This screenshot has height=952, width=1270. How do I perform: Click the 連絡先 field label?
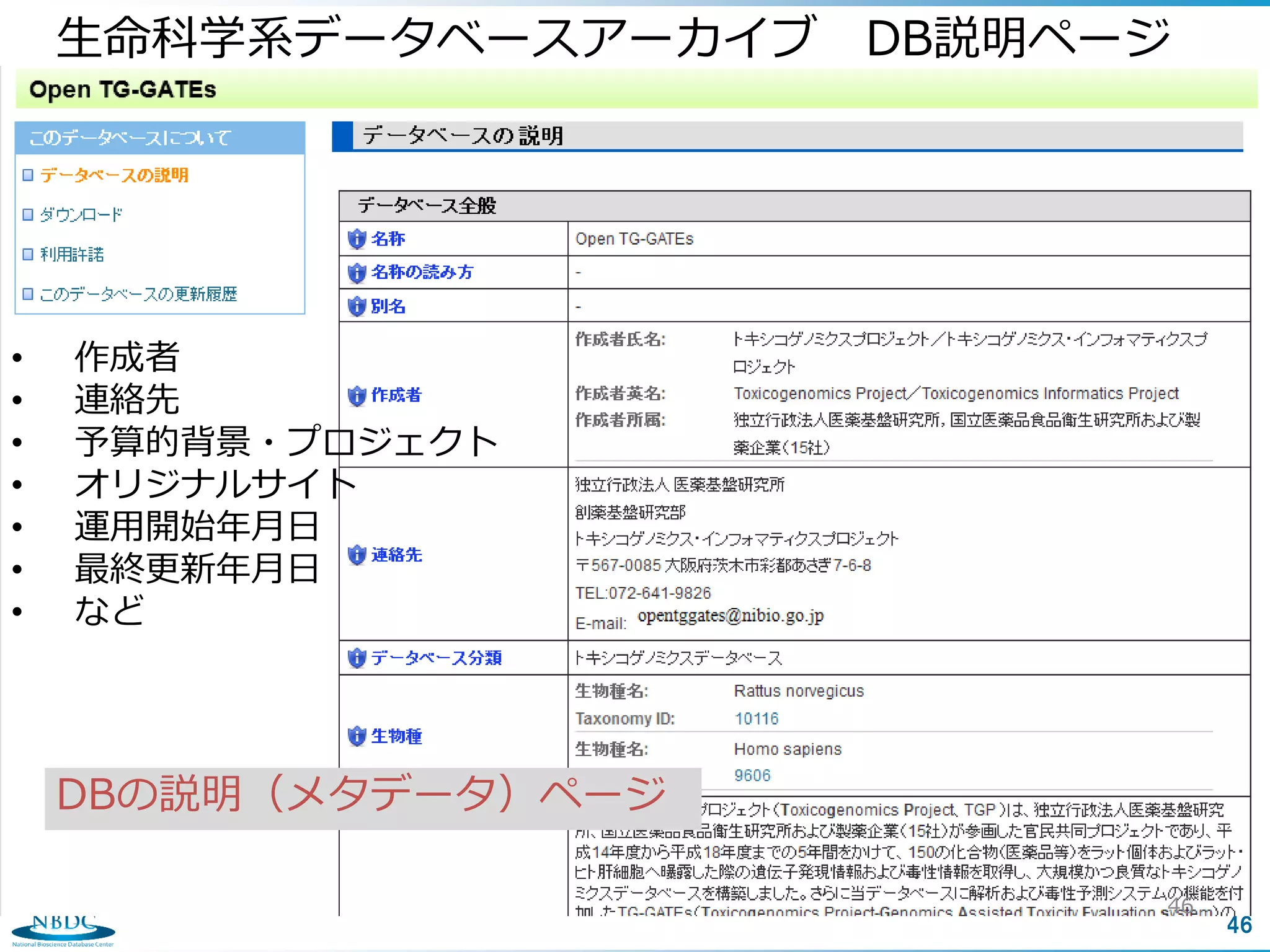point(396,555)
